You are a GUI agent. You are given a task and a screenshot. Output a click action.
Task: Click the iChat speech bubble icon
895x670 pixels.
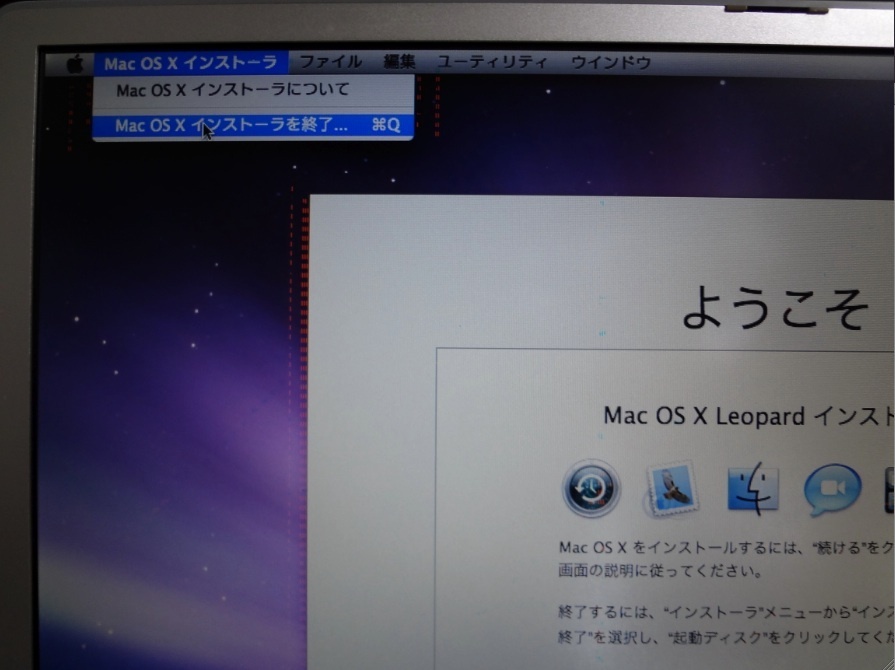(832, 490)
